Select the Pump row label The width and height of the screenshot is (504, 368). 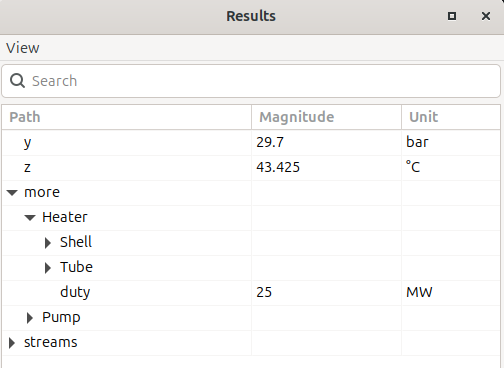61,317
